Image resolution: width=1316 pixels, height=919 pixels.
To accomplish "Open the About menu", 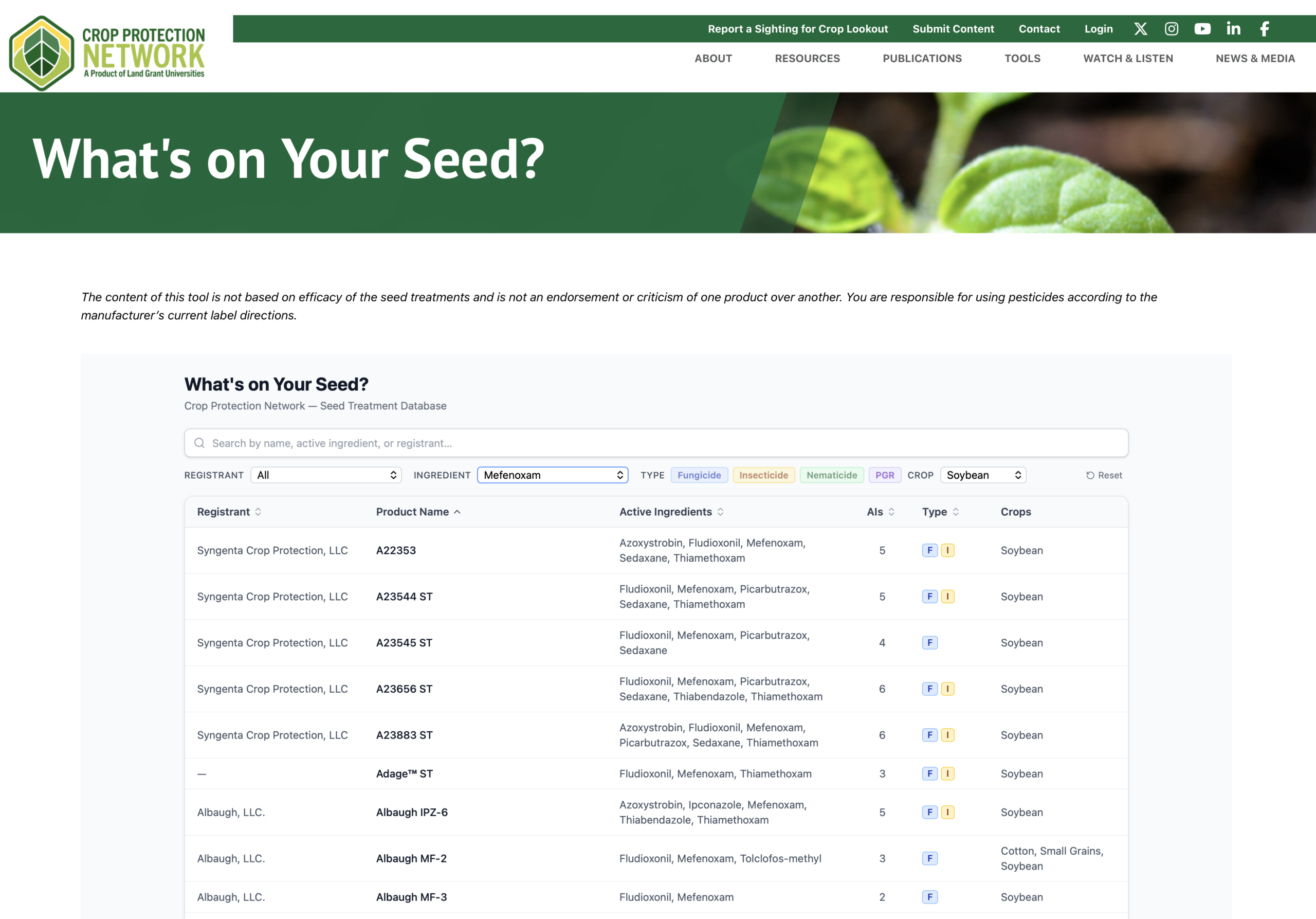I will click(713, 59).
